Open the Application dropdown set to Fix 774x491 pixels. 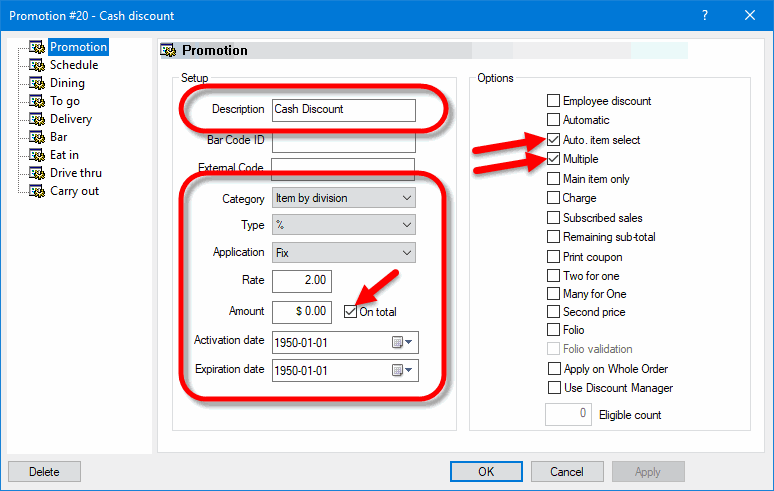click(x=343, y=252)
